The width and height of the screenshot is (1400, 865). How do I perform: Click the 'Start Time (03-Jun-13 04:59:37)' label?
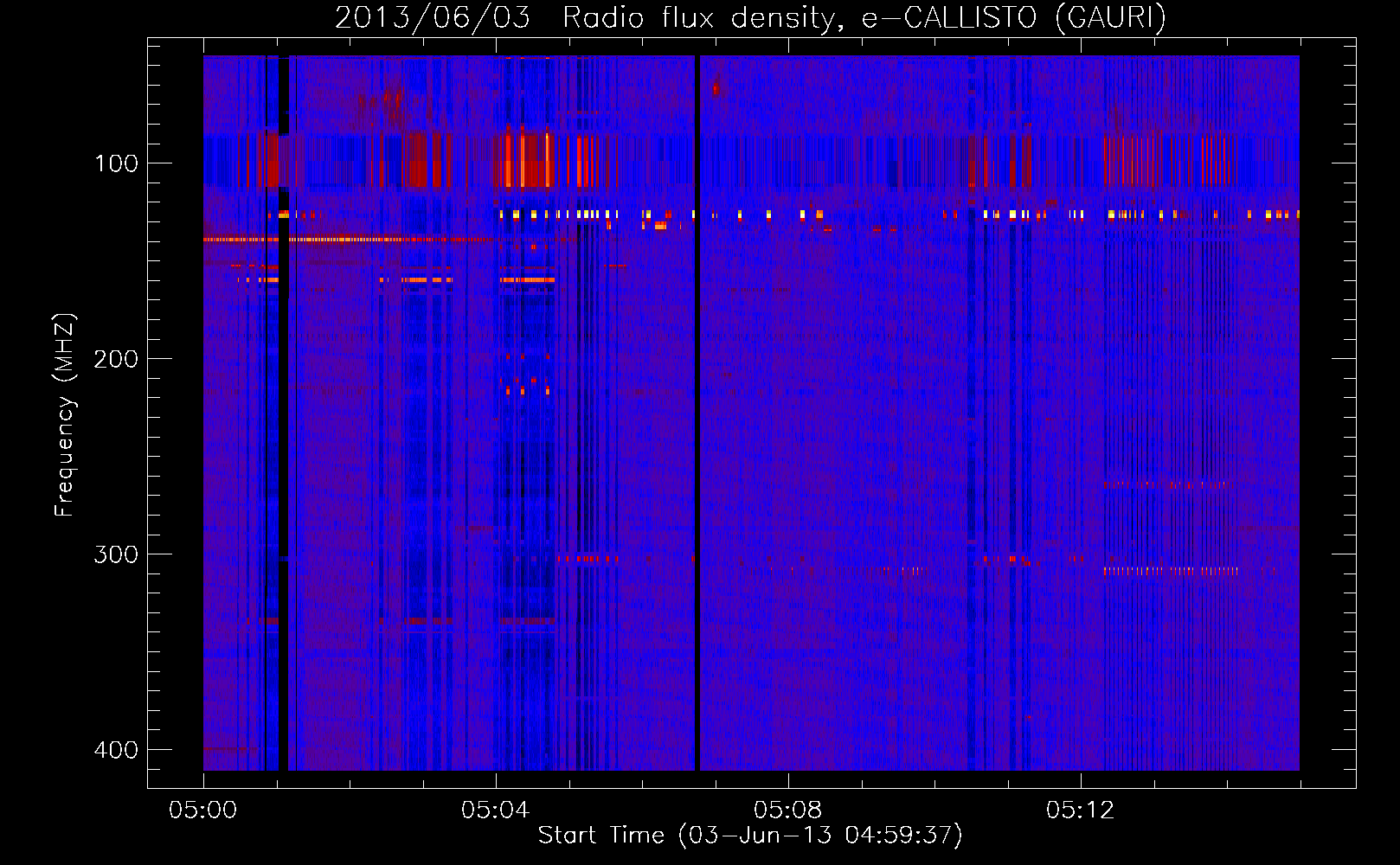click(x=750, y=836)
